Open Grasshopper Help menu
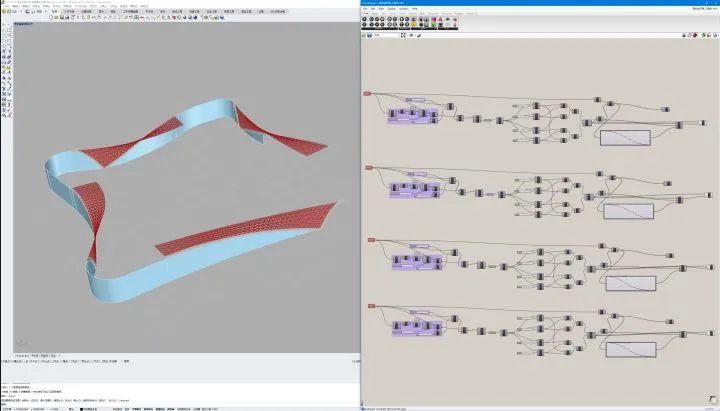The width and height of the screenshot is (720, 411). tap(414, 8)
